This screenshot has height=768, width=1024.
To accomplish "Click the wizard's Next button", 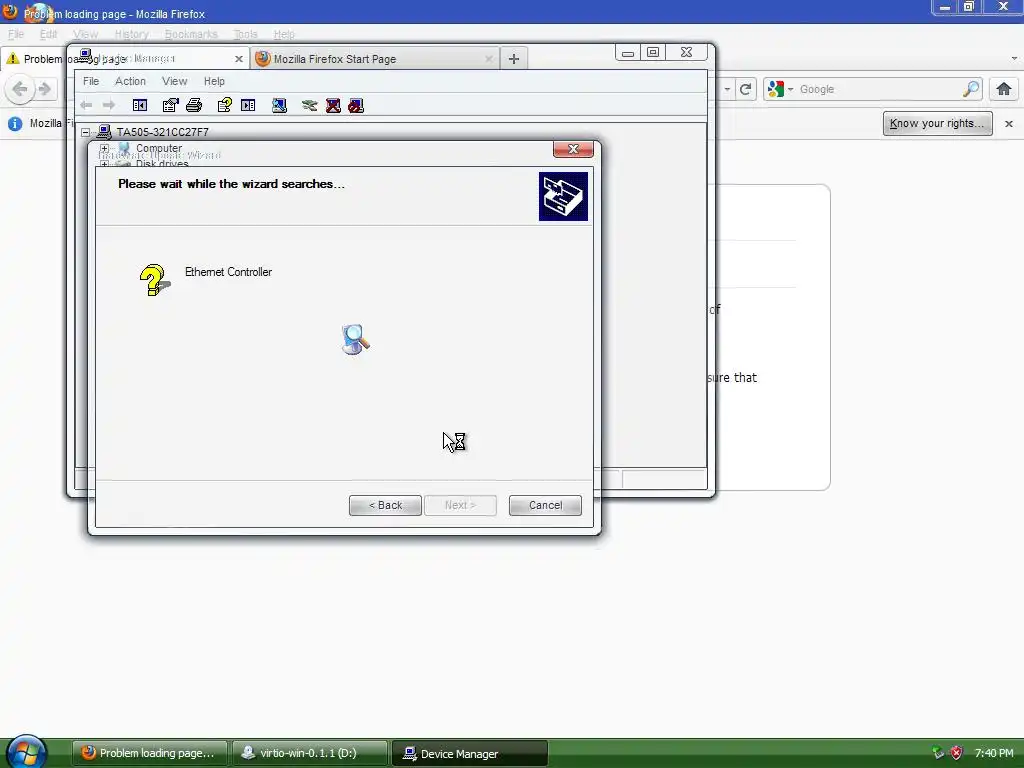I will tap(460, 505).
